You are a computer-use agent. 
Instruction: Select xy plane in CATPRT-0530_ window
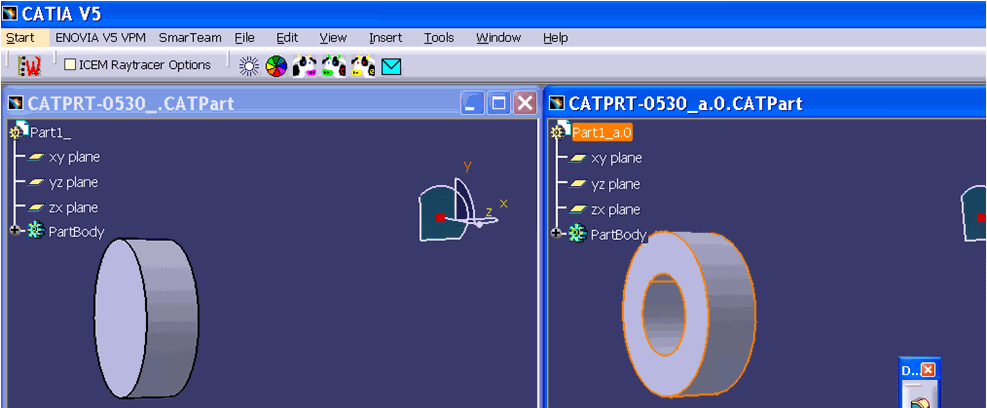(74, 157)
